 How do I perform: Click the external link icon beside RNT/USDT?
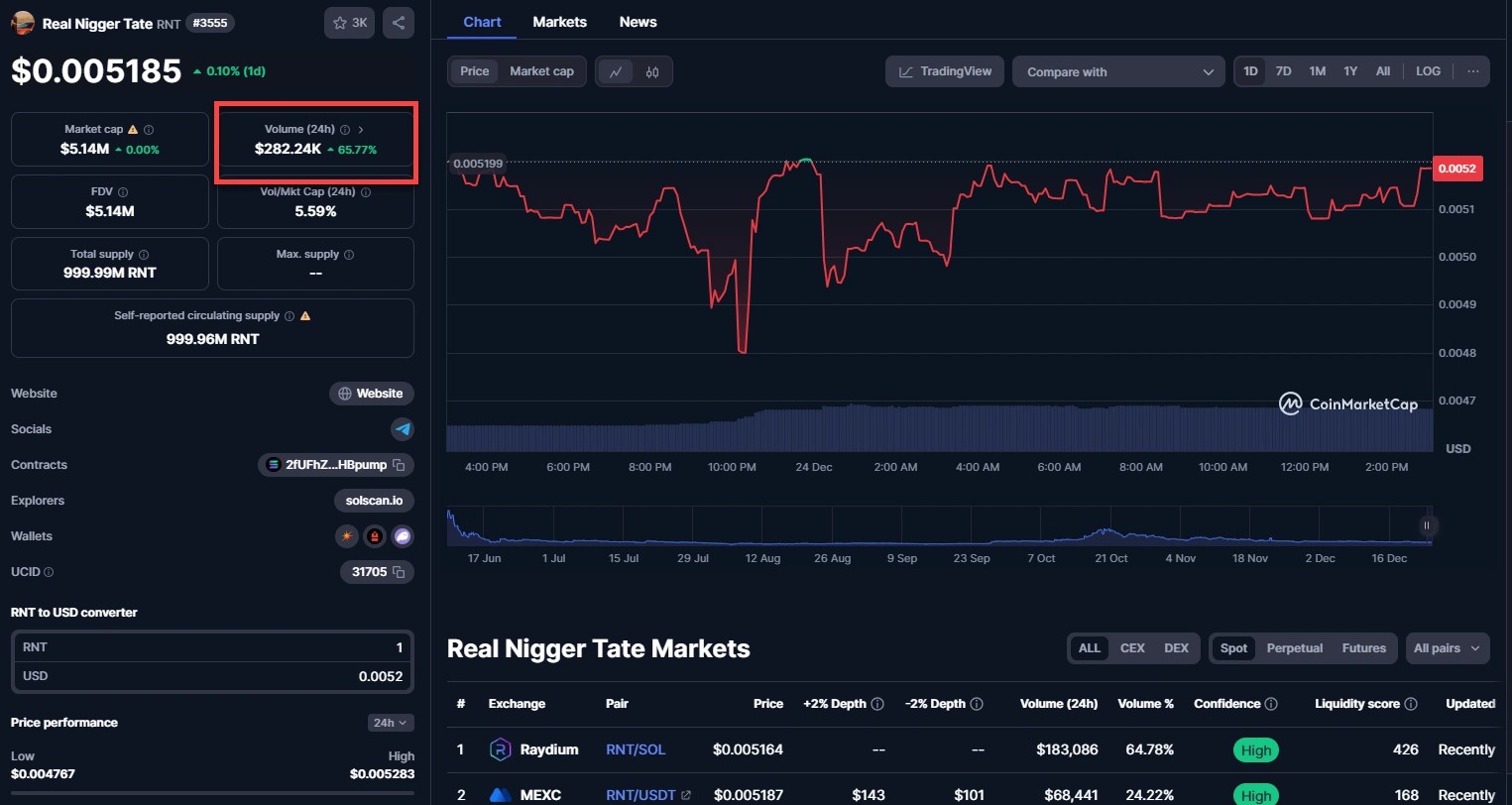click(686, 795)
